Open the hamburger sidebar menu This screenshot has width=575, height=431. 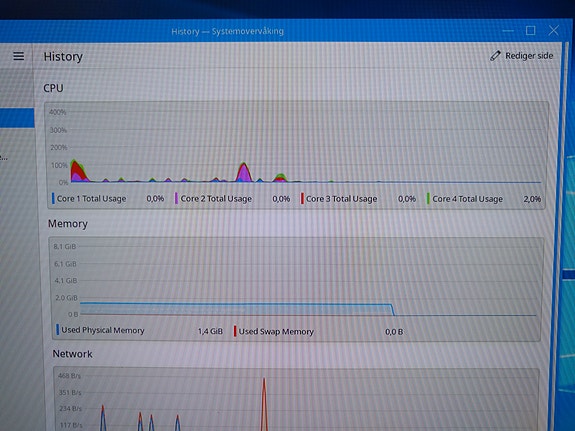tap(19, 56)
